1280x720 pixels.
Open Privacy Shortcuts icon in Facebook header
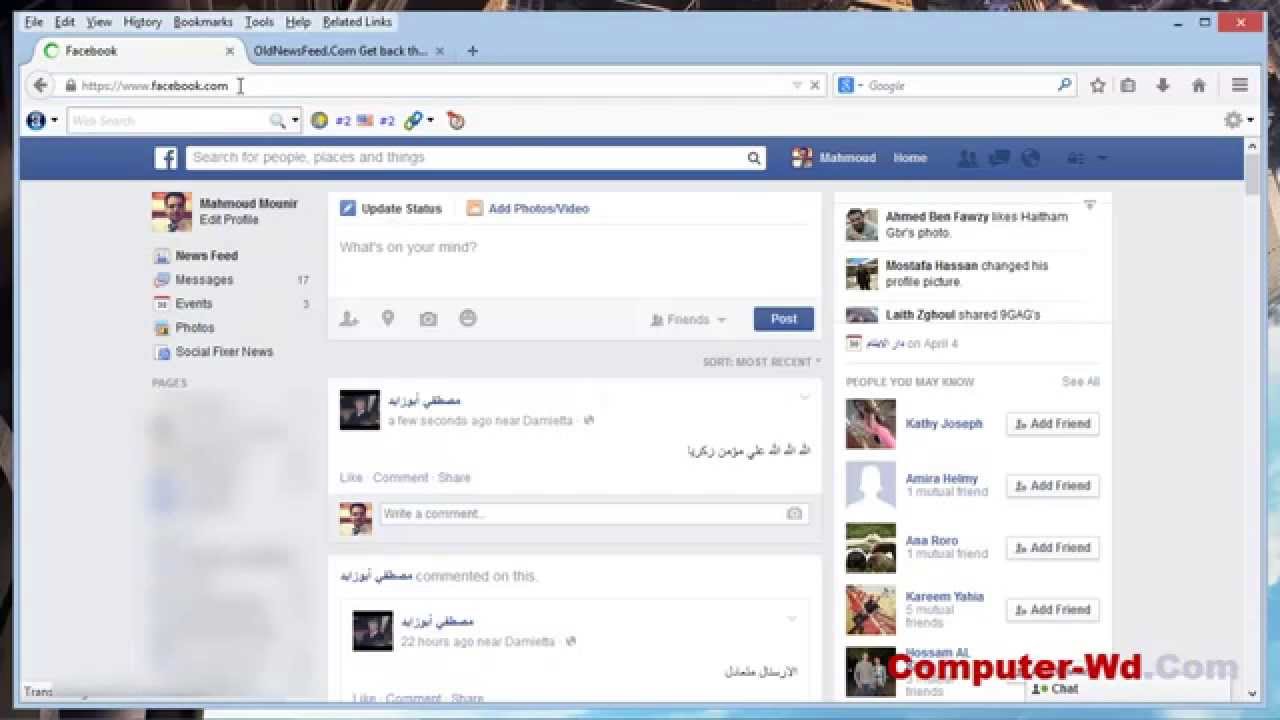(x=1076, y=158)
